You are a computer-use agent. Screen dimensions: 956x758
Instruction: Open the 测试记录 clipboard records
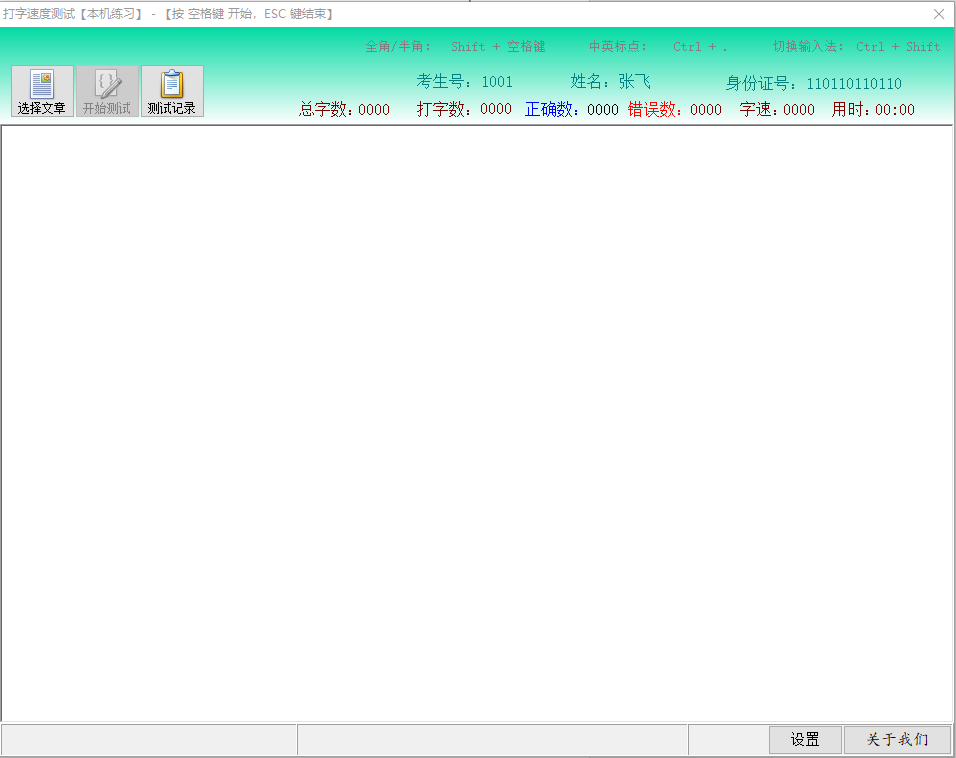coord(172,92)
